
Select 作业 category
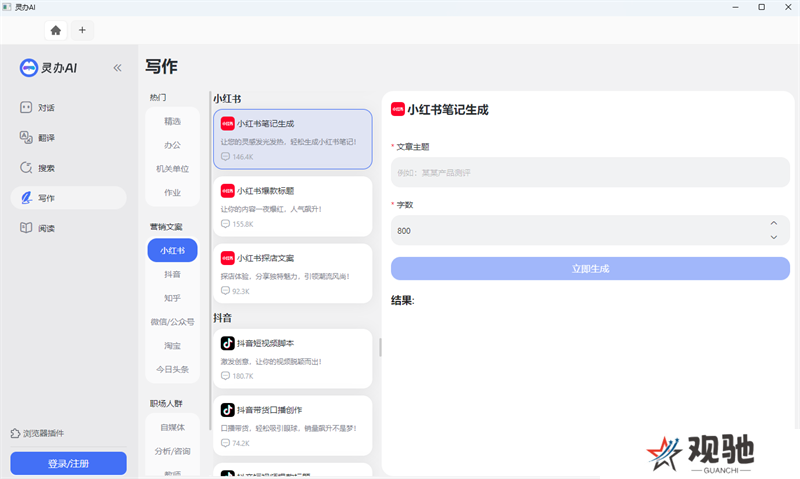(172, 193)
